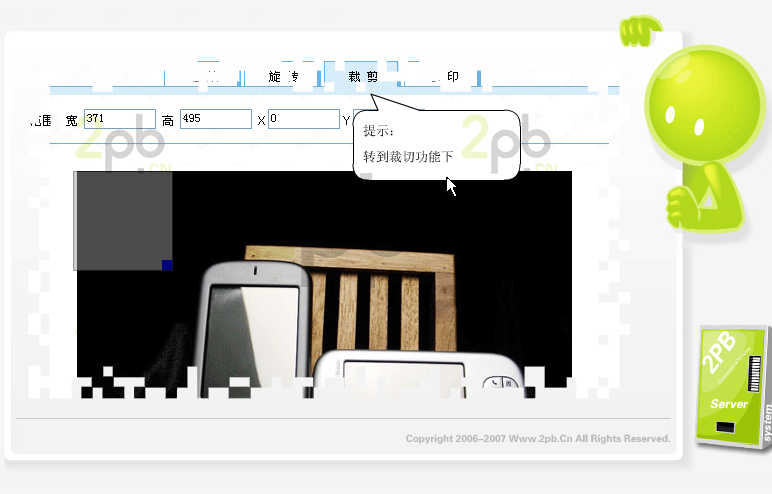Click the 宽 width field showing 371
772x494 pixels.
point(120,119)
